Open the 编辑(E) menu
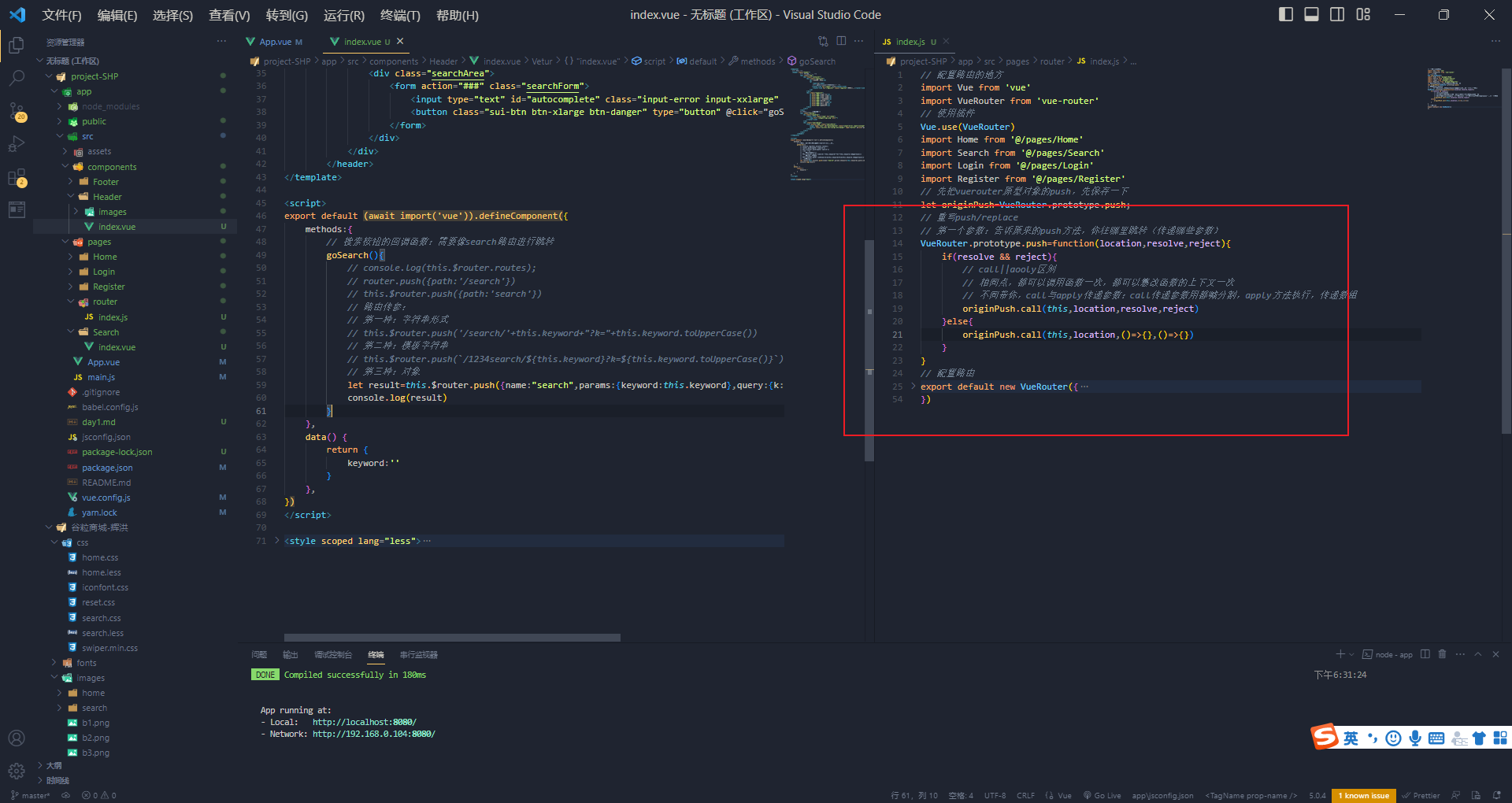This screenshot has width=1512, height=803. coord(117,15)
